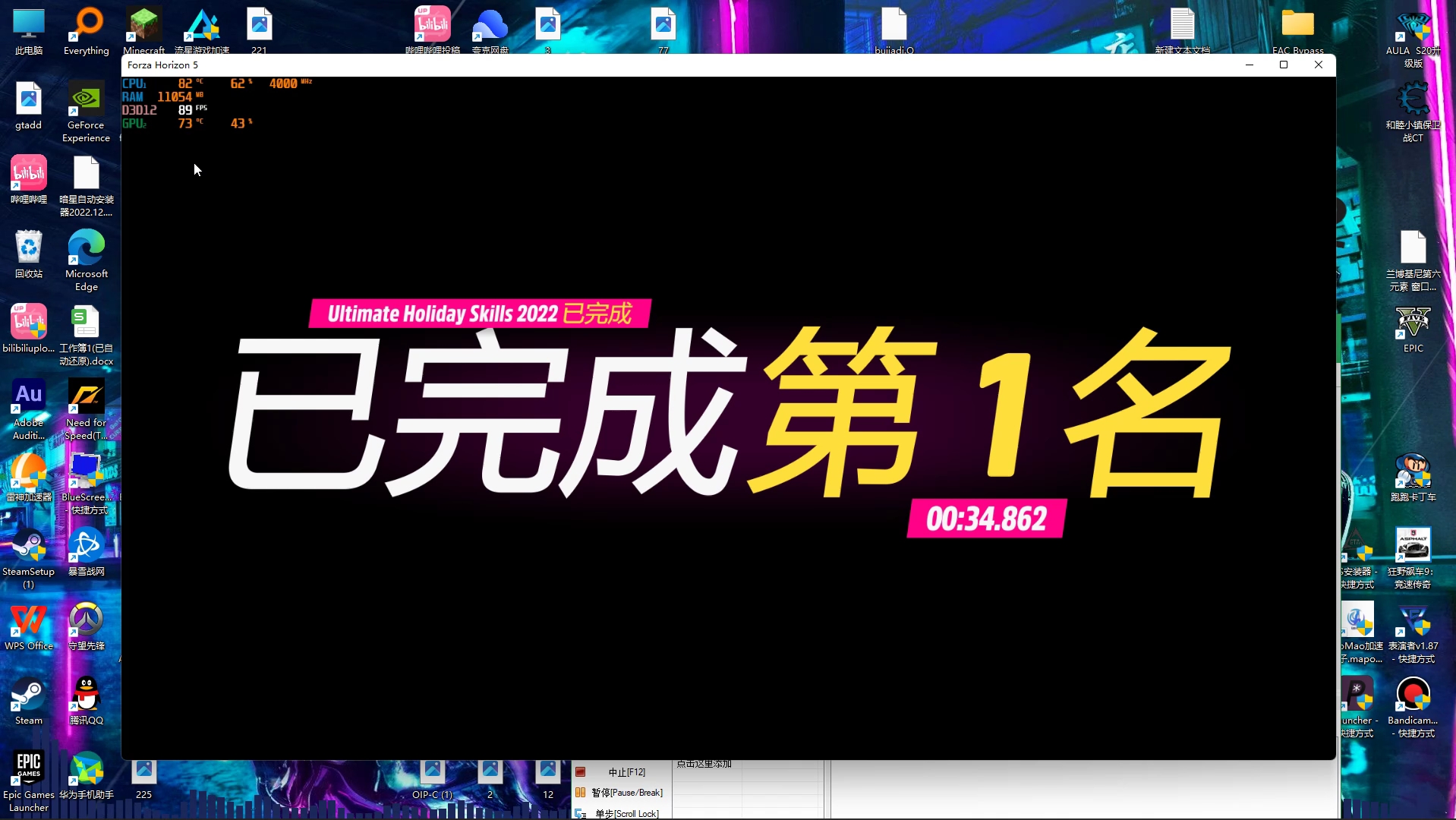1456x820 pixels.
Task: Launch Need for Speed shortcut
Action: (86, 409)
